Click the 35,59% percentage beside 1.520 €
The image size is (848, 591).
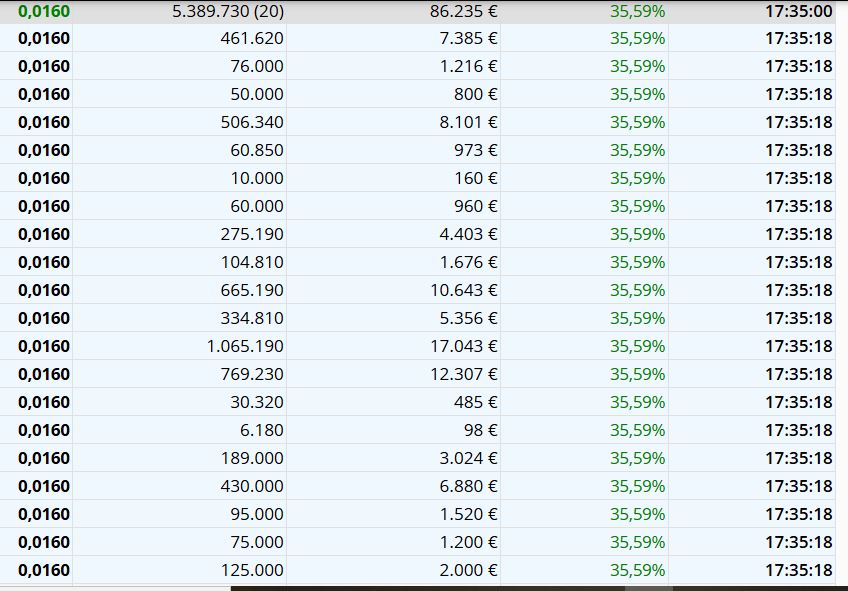point(638,514)
